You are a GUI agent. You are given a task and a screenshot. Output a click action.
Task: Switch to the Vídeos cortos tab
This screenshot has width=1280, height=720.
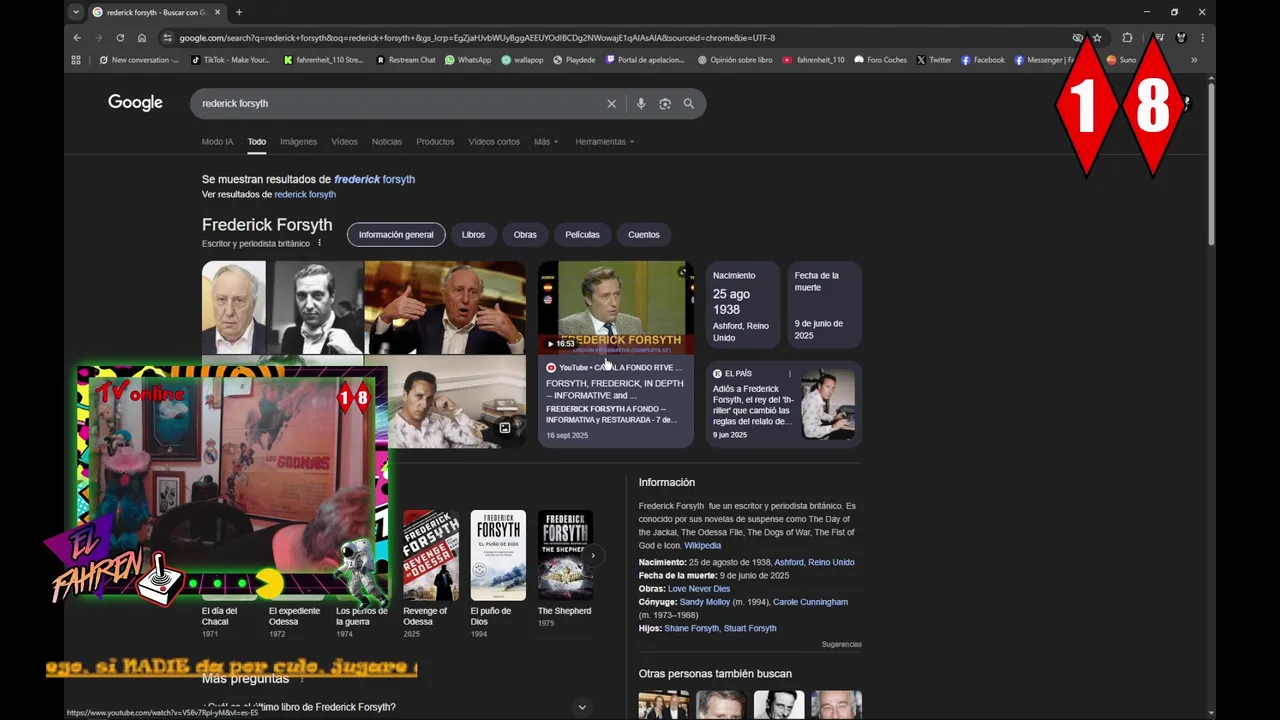tap(494, 142)
